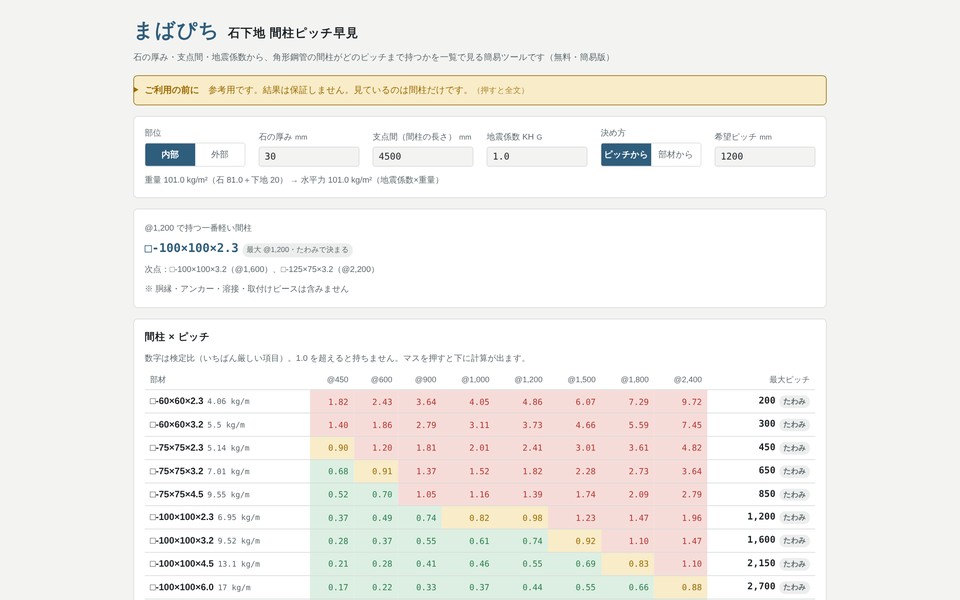
Task: Click max pitch 2,700 in □-100×100×6.0 row
Action: coord(761,587)
